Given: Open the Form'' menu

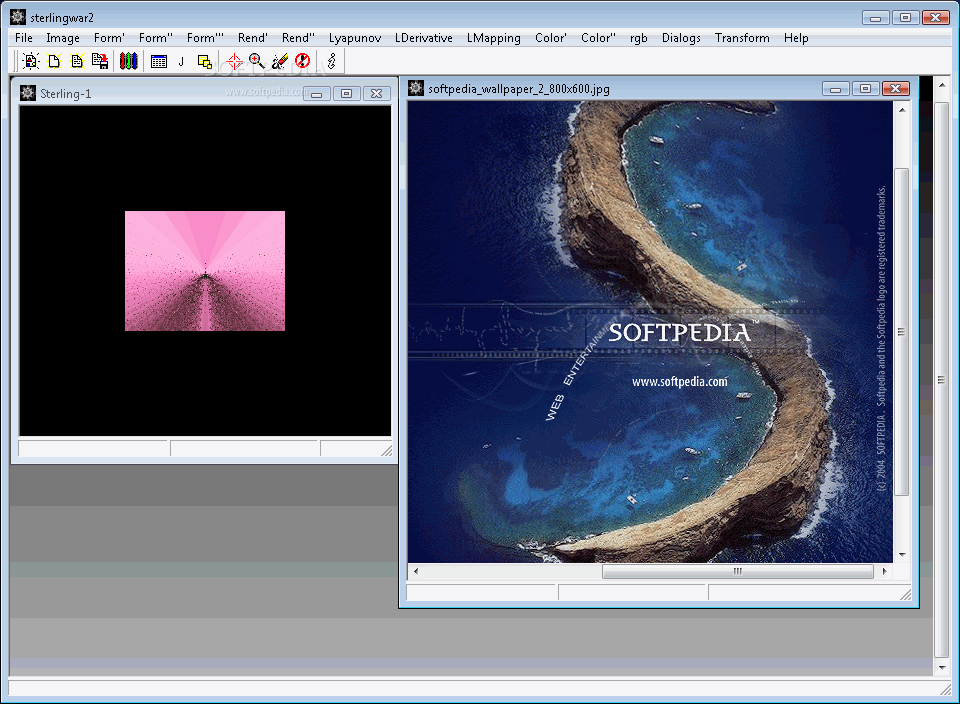Looking at the screenshot, I should point(156,38).
